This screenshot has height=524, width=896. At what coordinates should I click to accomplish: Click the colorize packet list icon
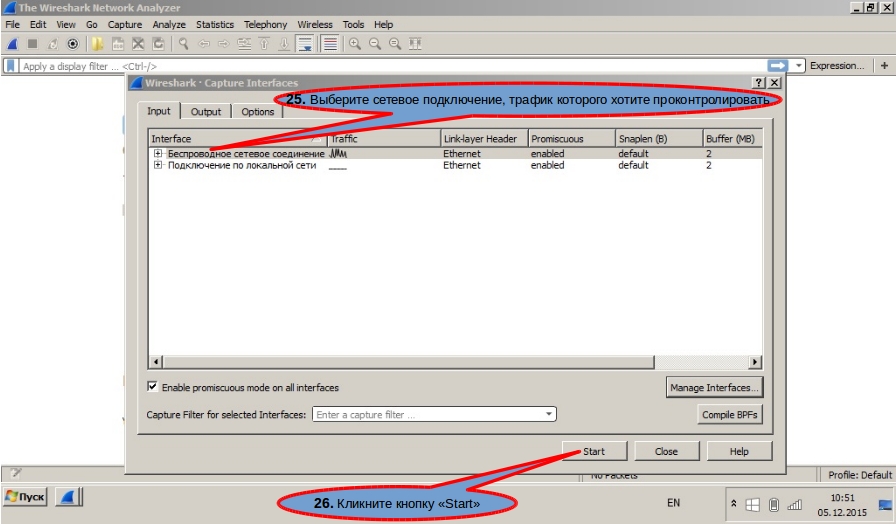pos(330,44)
